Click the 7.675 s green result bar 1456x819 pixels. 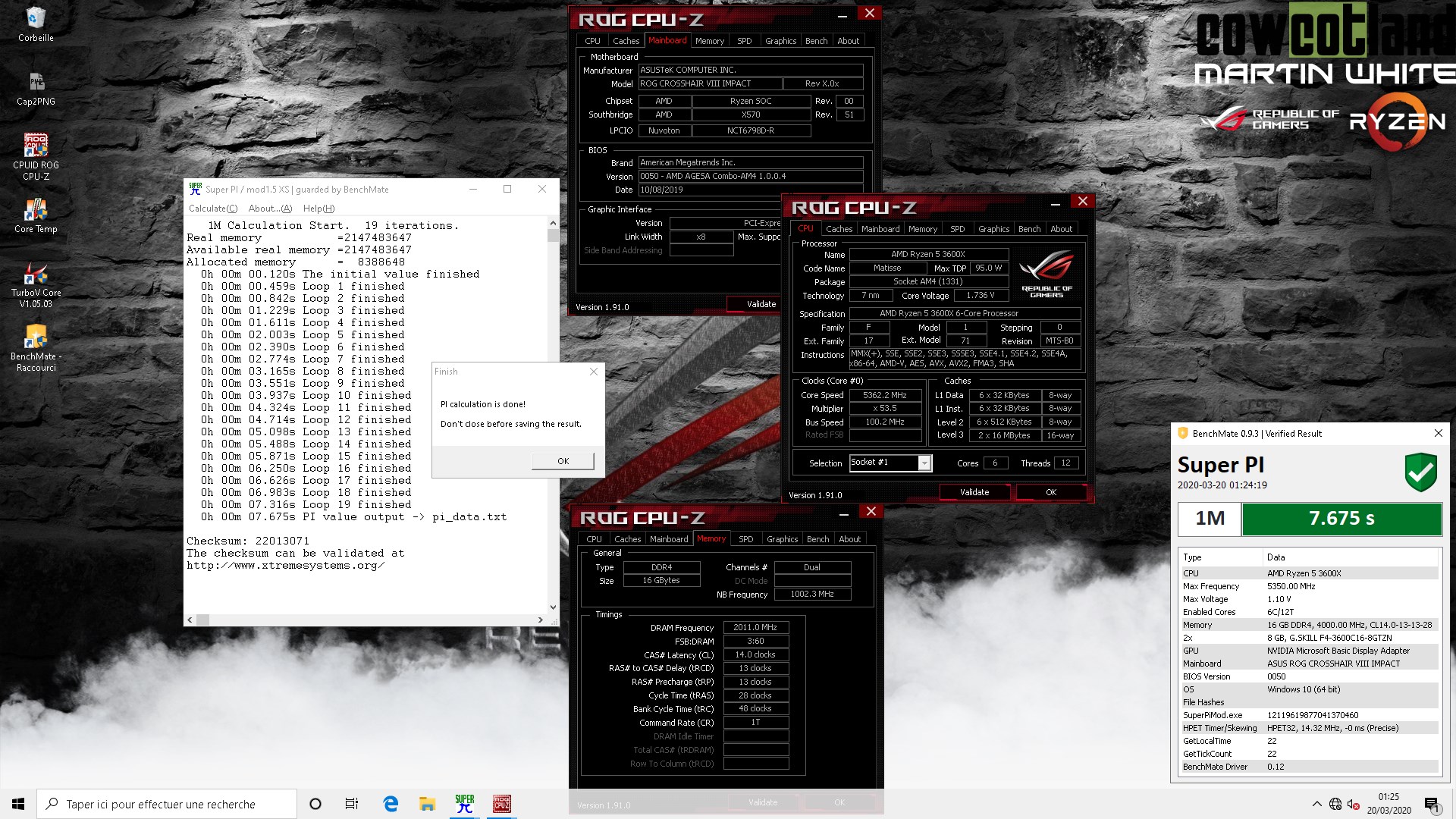pos(1341,519)
